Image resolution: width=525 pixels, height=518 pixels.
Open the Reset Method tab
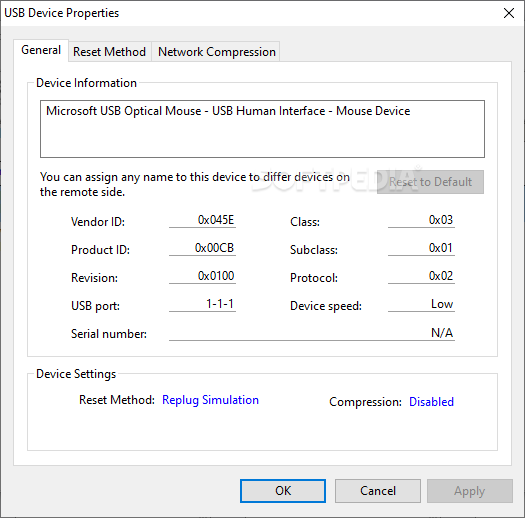click(109, 52)
